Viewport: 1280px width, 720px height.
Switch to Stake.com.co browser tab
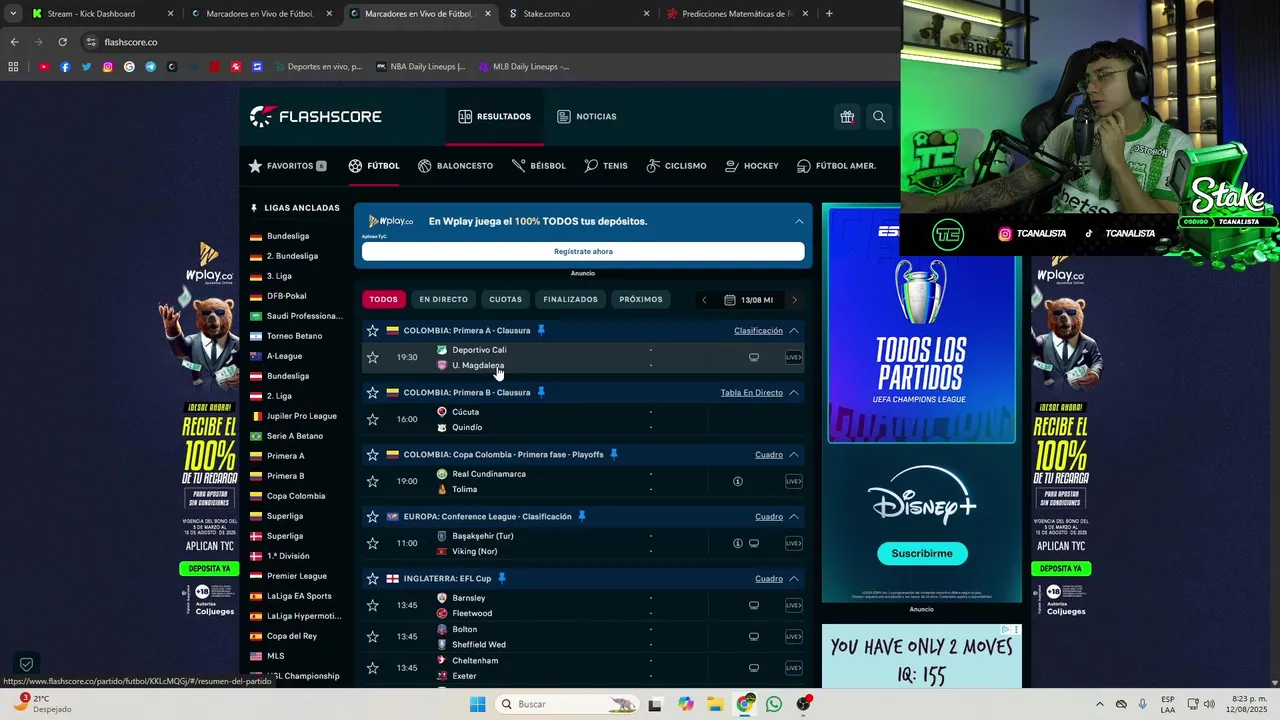tap(576, 14)
